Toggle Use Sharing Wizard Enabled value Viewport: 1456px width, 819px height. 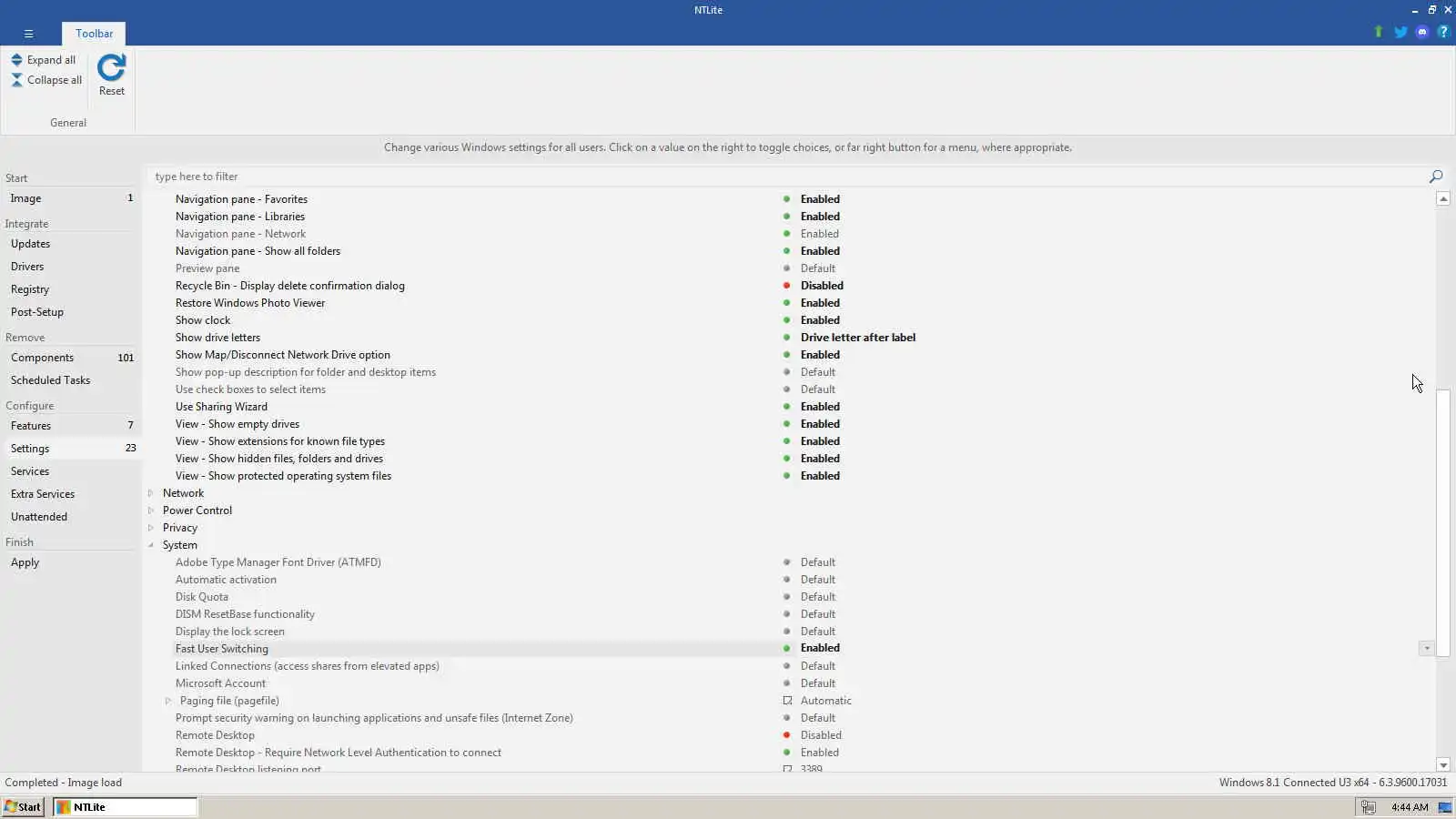point(820,407)
